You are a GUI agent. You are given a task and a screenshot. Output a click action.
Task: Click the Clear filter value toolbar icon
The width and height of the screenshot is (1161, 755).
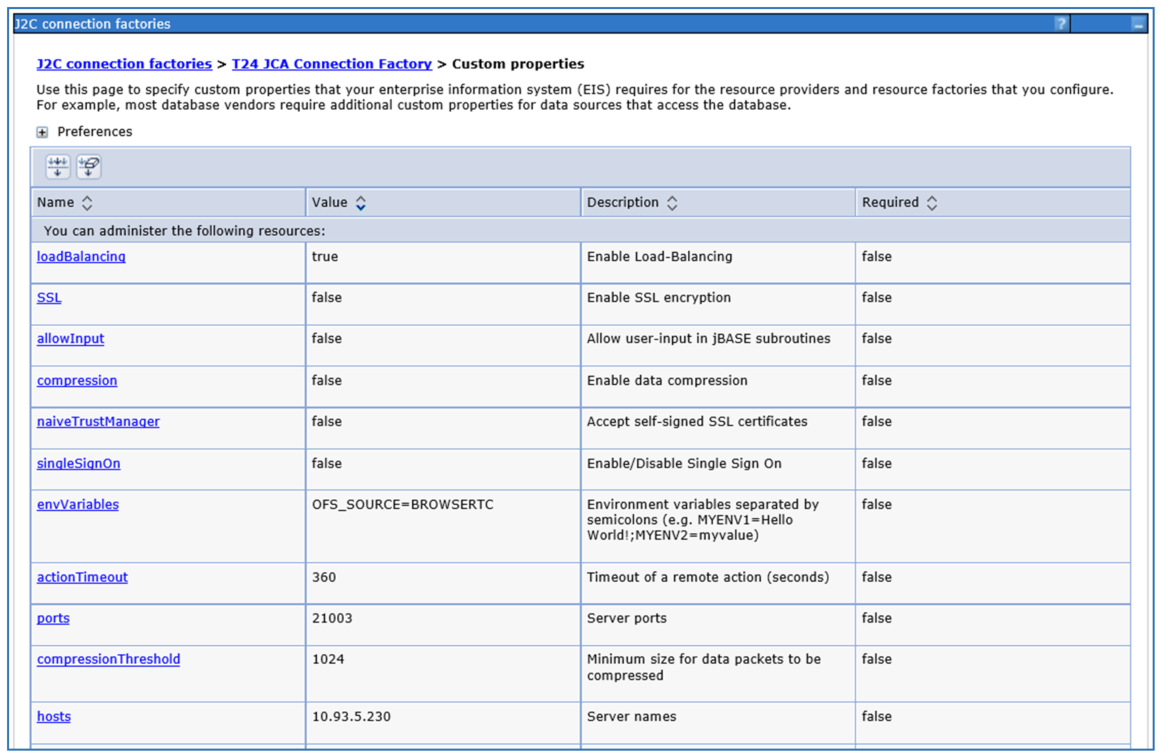89,167
